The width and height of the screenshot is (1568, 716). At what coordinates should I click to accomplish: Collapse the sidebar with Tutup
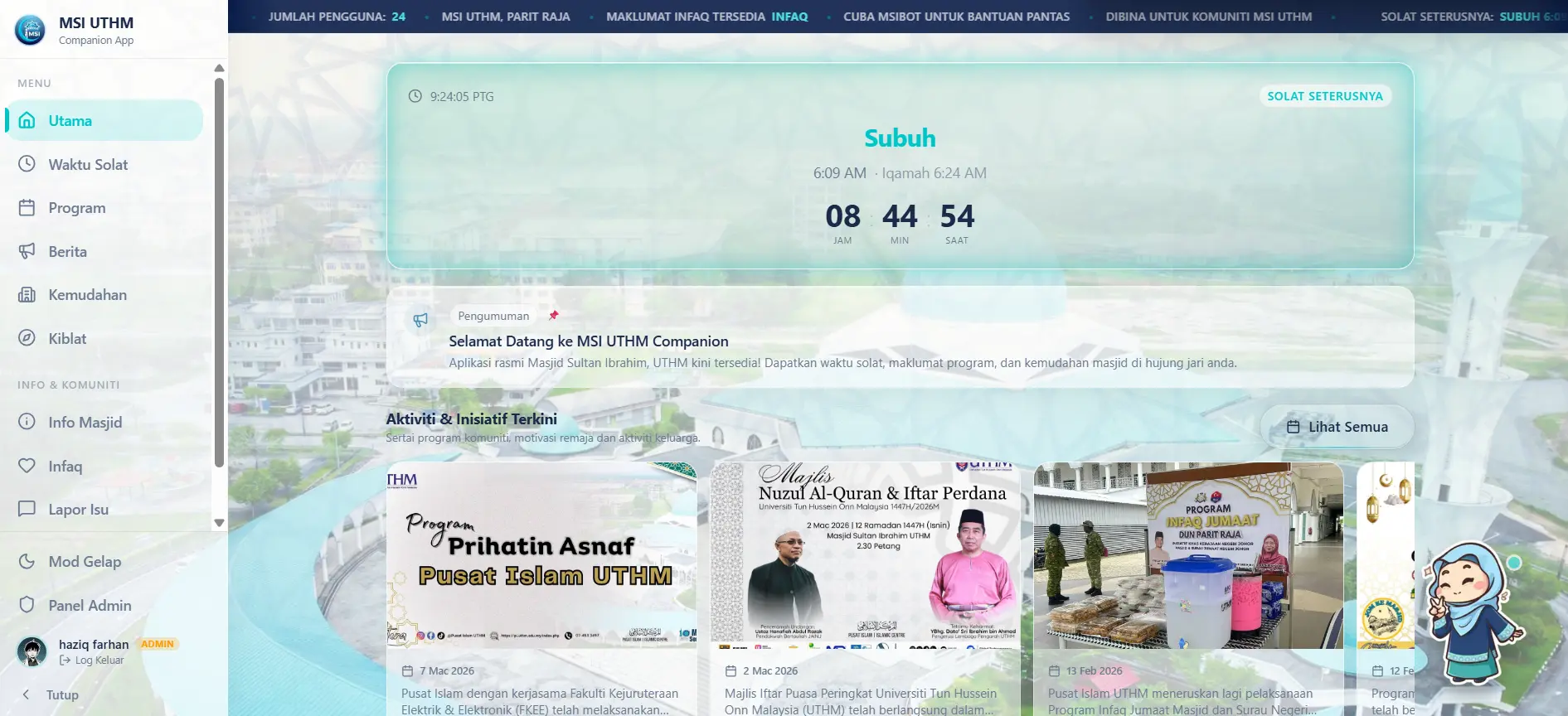click(51, 694)
